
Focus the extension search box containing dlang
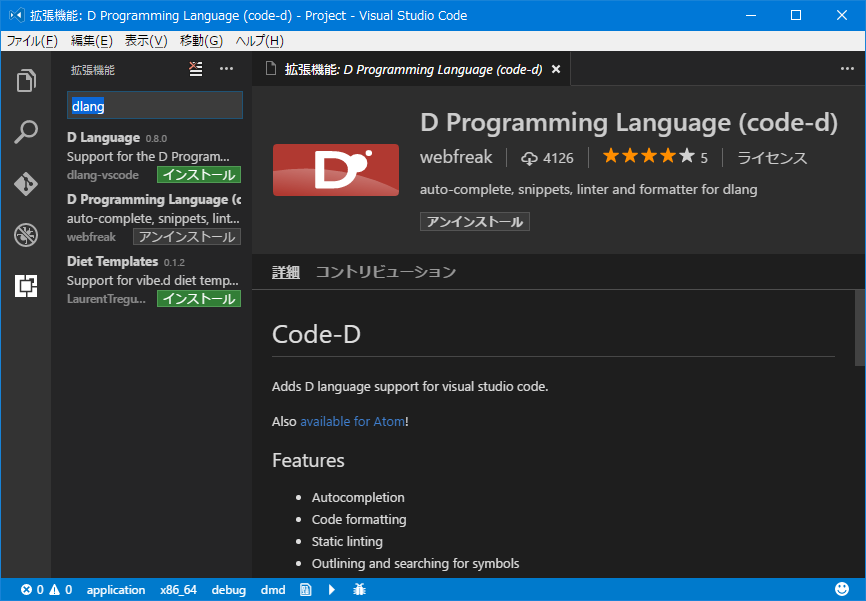[x=155, y=105]
